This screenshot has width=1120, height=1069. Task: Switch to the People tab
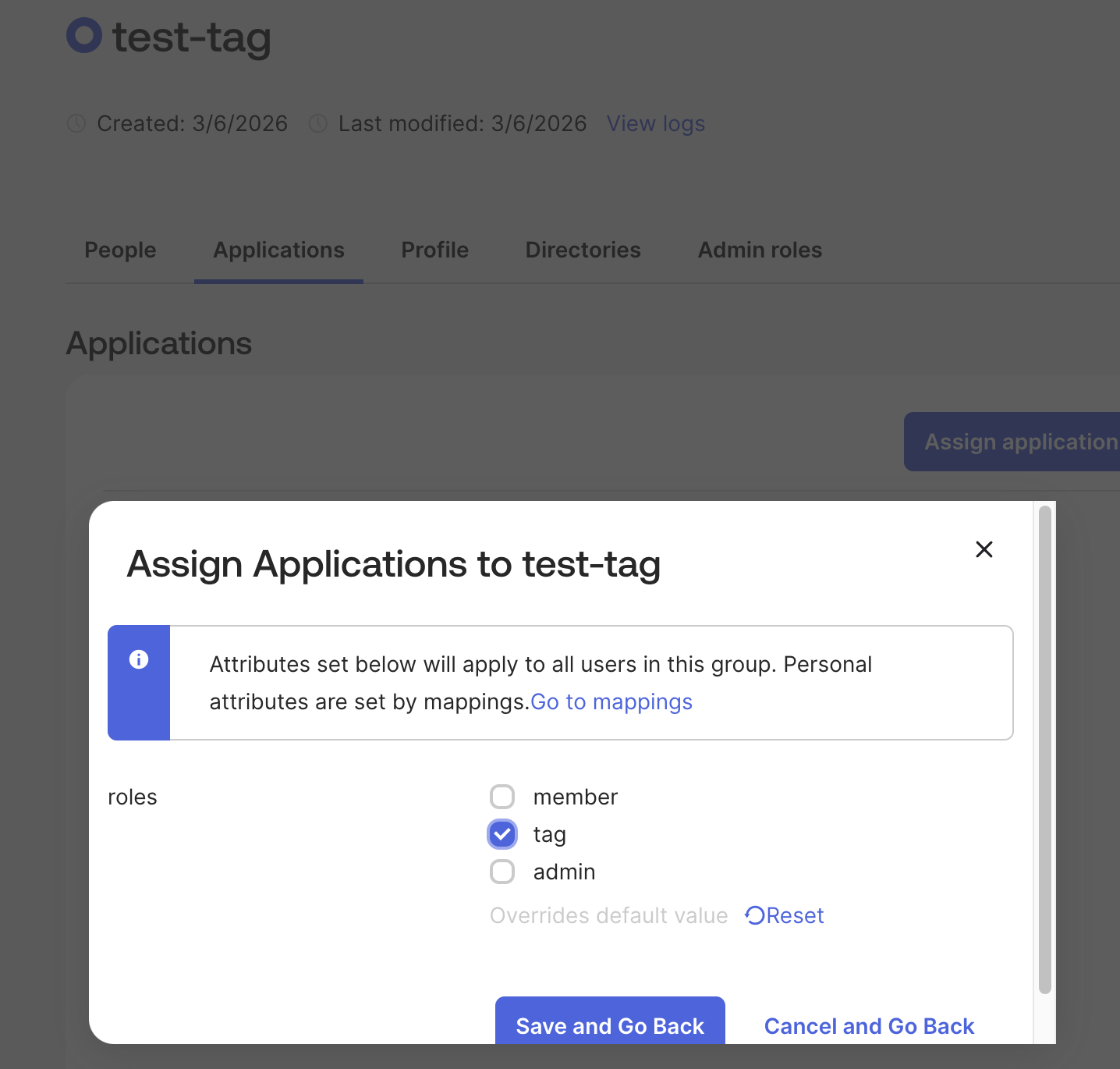point(119,250)
